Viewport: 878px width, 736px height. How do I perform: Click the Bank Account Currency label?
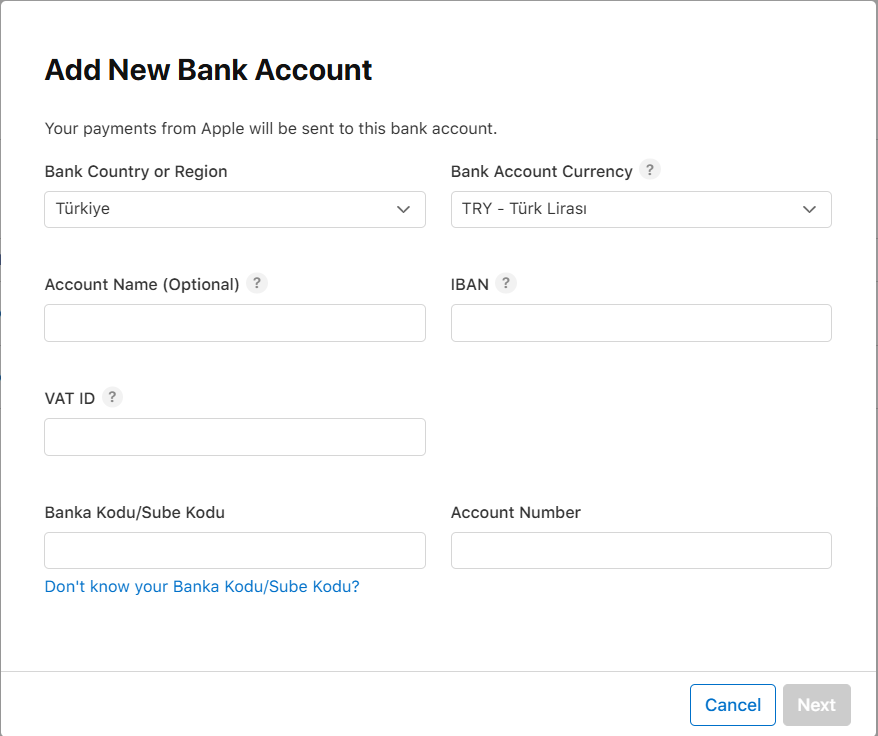[541, 171]
